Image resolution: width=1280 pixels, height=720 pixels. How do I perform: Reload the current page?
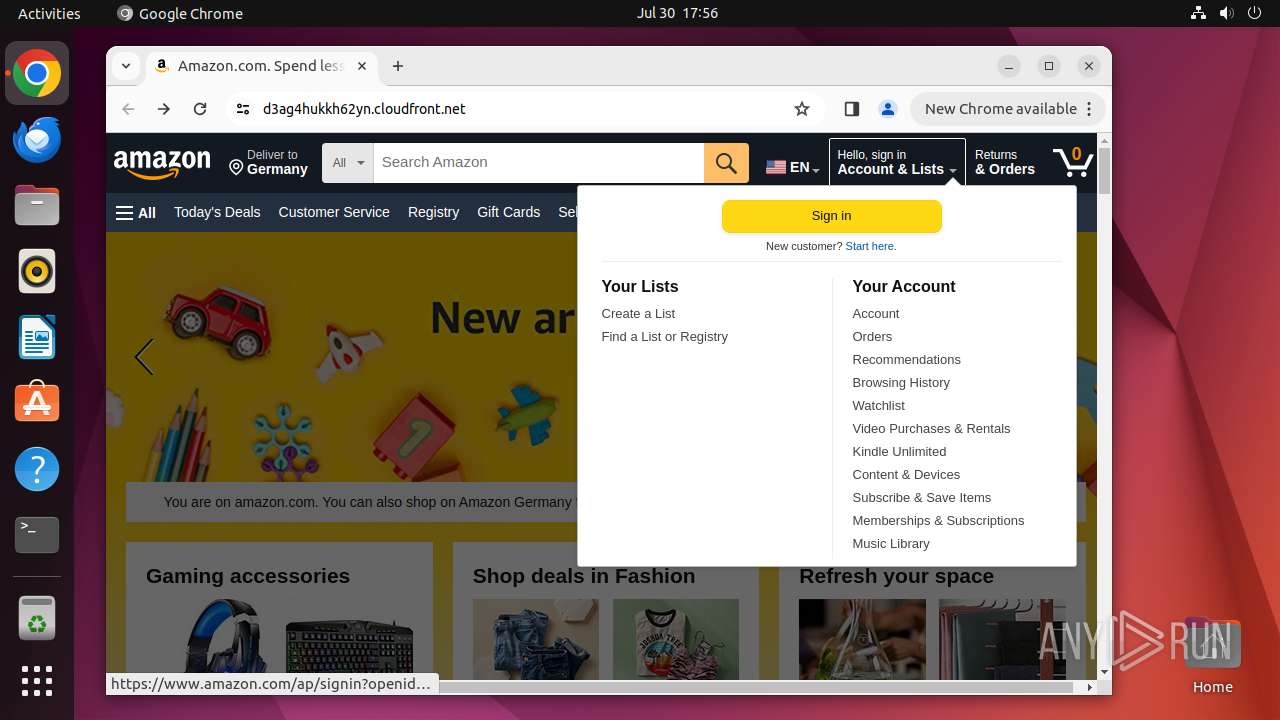click(x=200, y=109)
